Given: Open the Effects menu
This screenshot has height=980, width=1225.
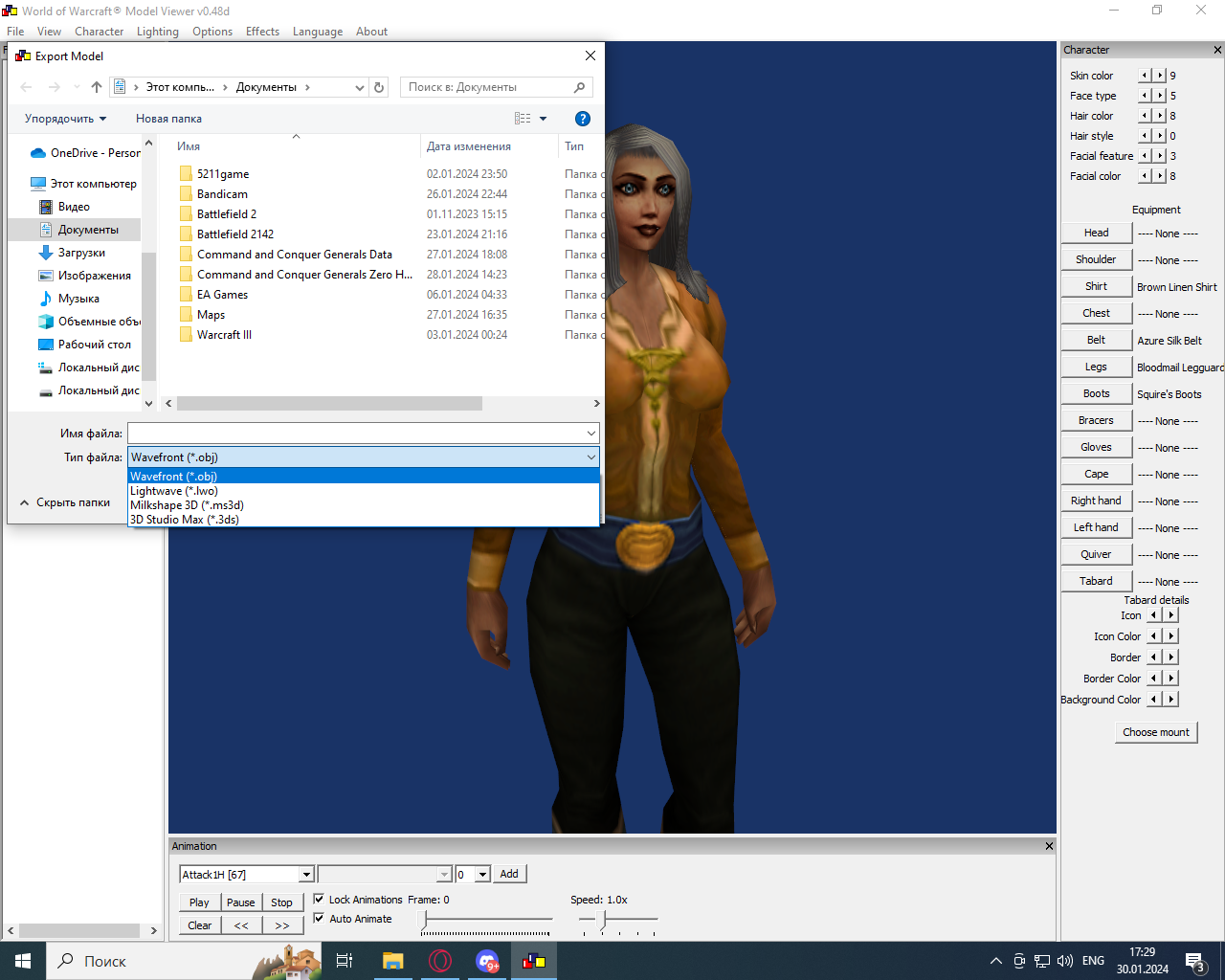Looking at the screenshot, I should tap(263, 32).
